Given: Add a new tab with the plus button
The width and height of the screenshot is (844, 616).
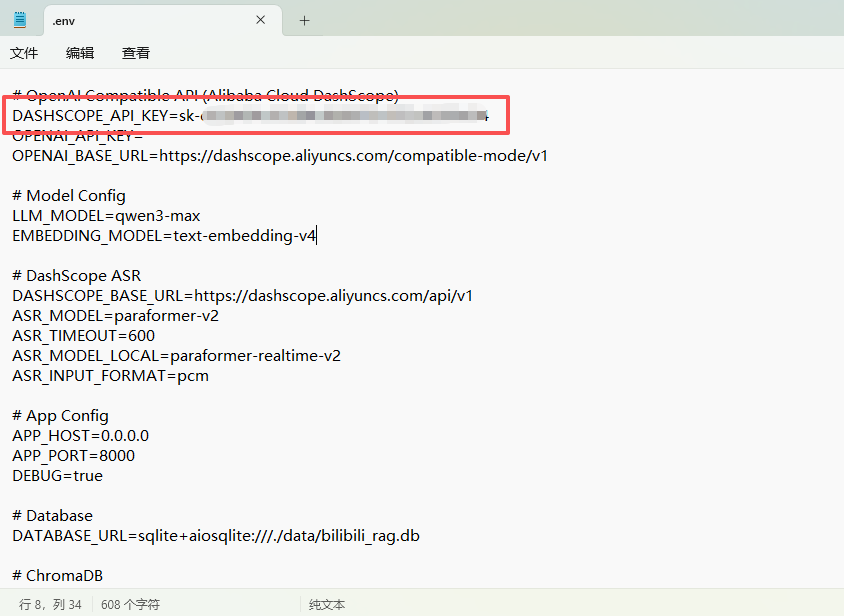Looking at the screenshot, I should coord(305,20).
